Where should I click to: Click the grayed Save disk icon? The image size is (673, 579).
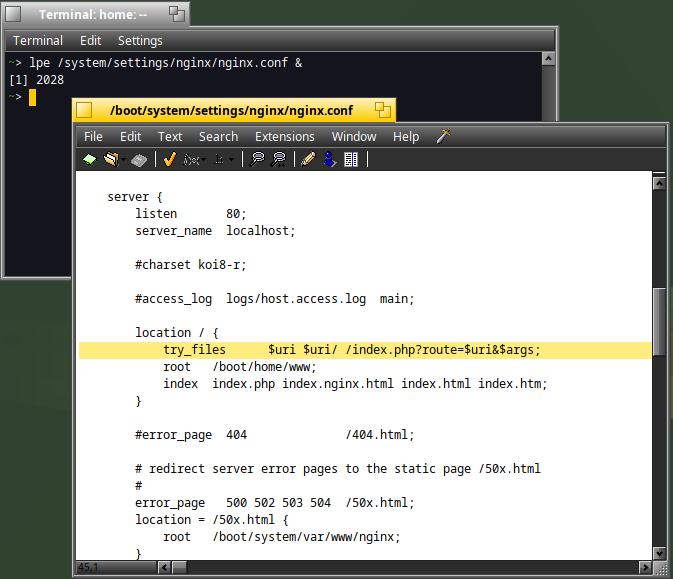click(x=139, y=160)
